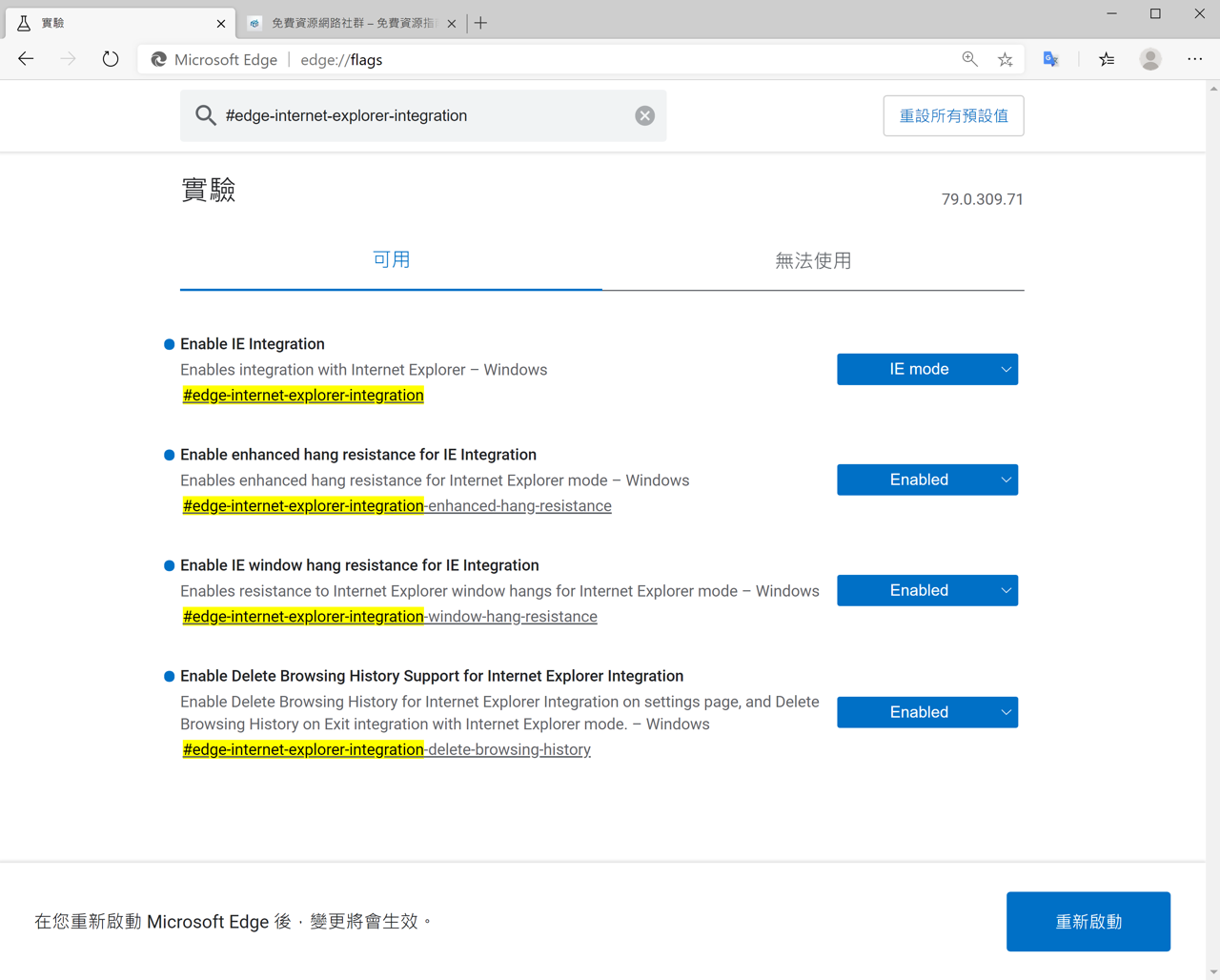The width and height of the screenshot is (1220, 980).
Task: Open dropdown for Delete Browsing History Support
Action: (x=927, y=712)
